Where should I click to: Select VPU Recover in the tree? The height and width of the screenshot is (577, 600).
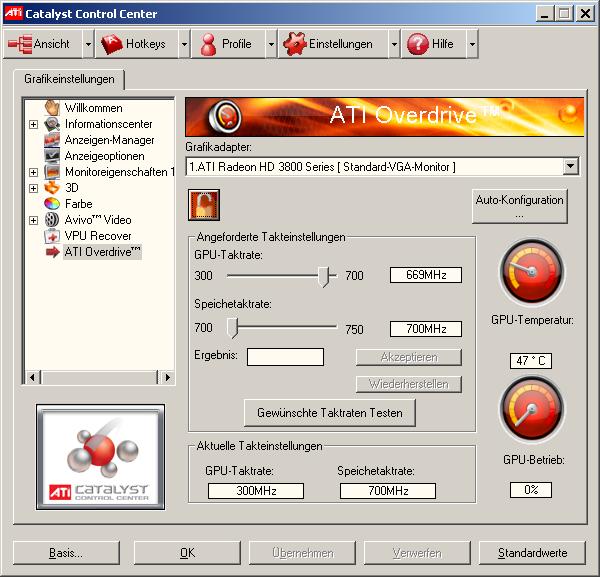click(x=98, y=236)
